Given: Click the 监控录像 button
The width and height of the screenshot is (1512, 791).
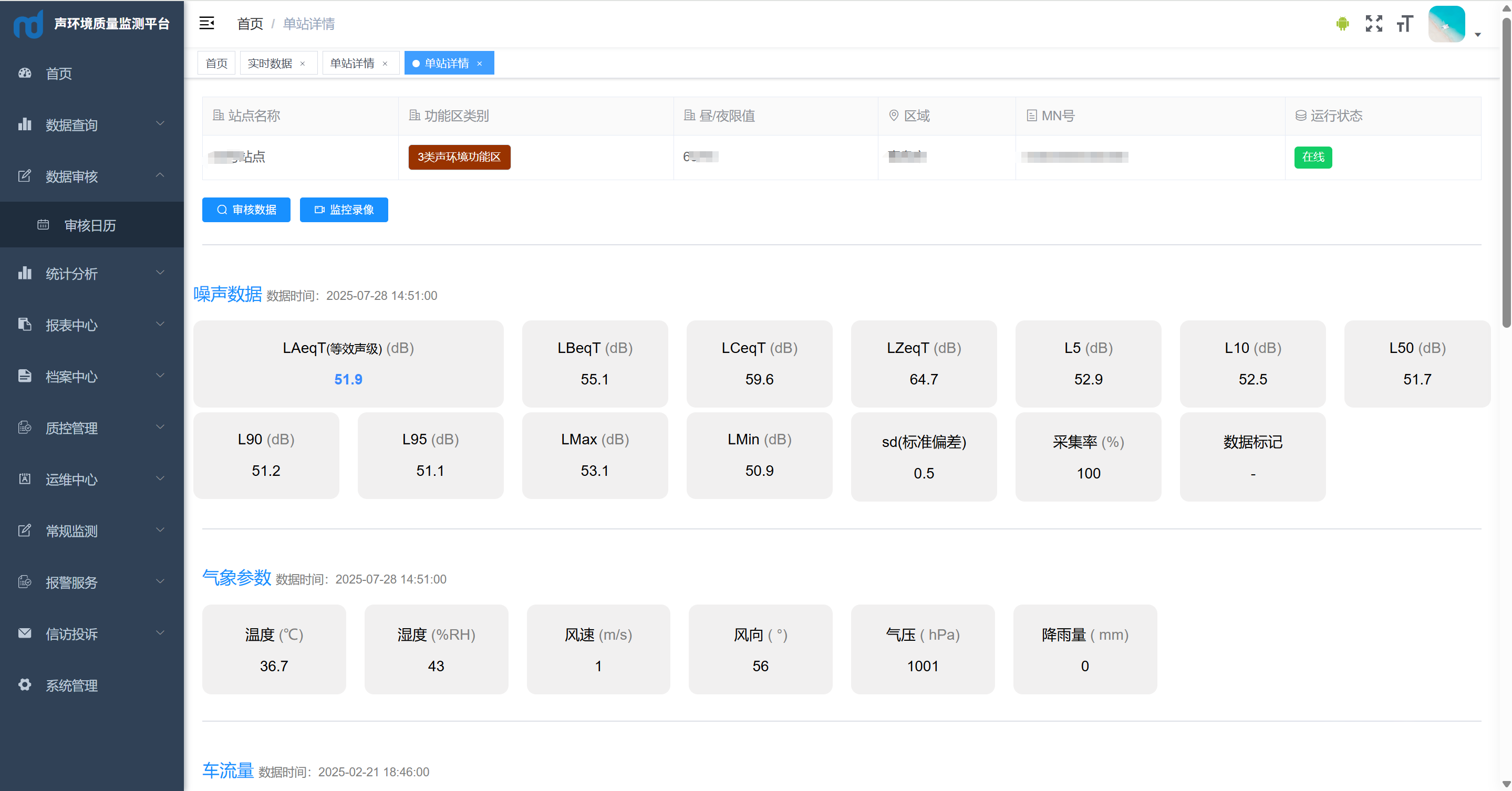Looking at the screenshot, I should [344, 210].
